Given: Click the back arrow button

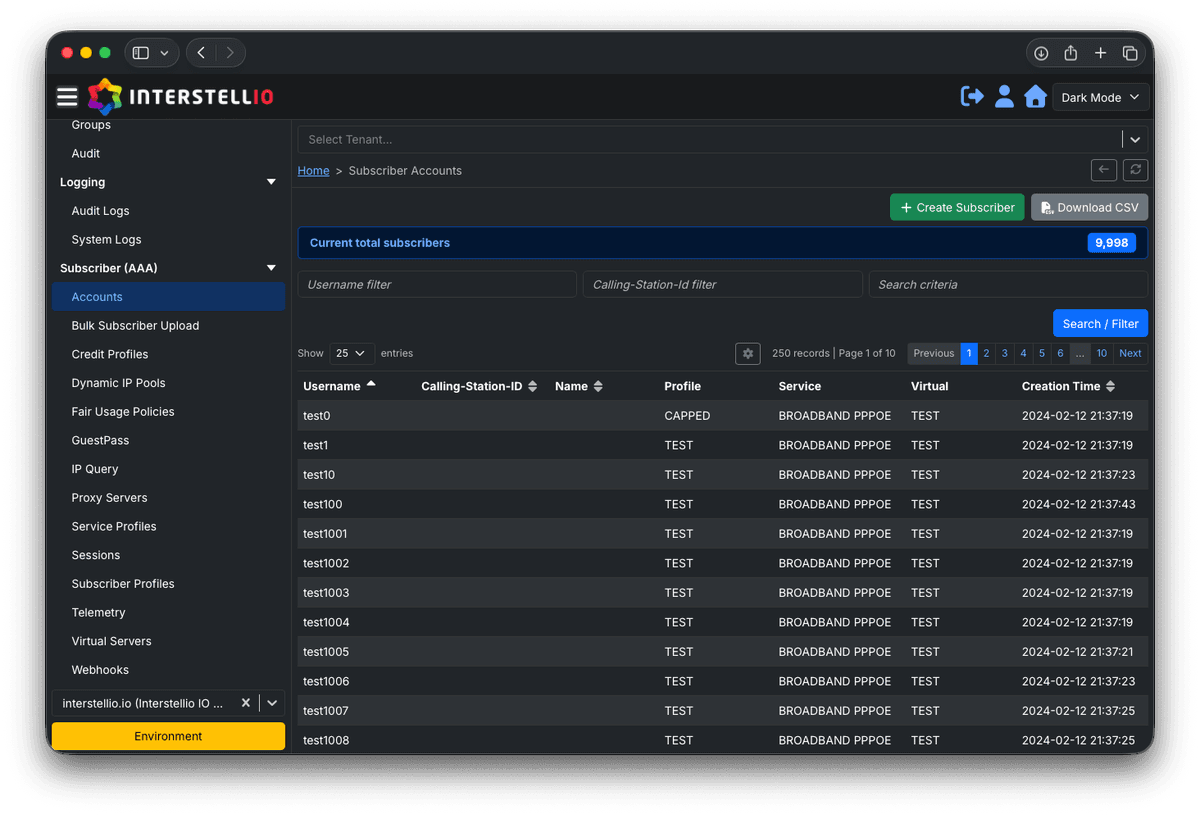Looking at the screenshot, I should tap(1103, 170).
